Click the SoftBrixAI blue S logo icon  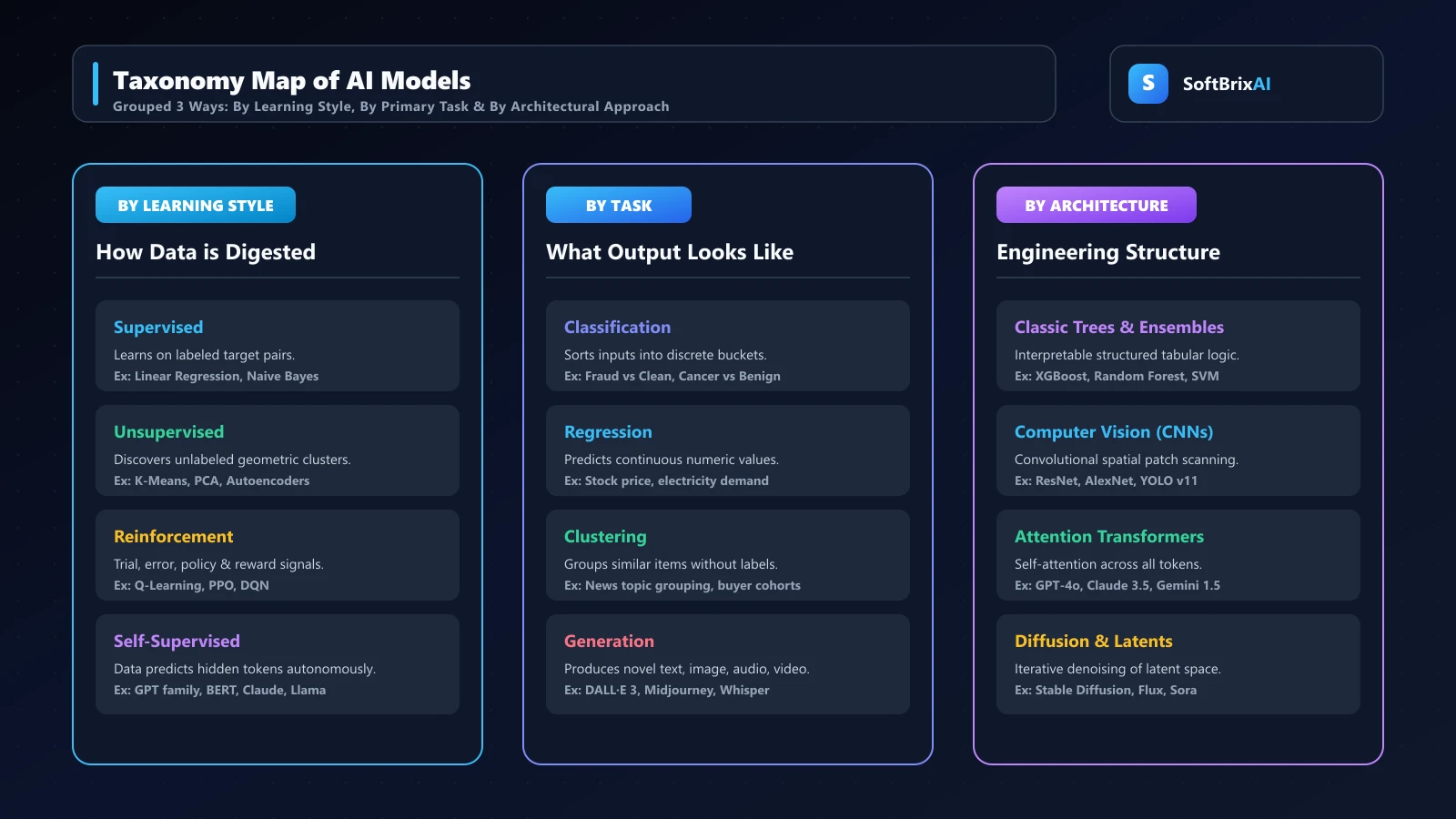point(1148,84)
